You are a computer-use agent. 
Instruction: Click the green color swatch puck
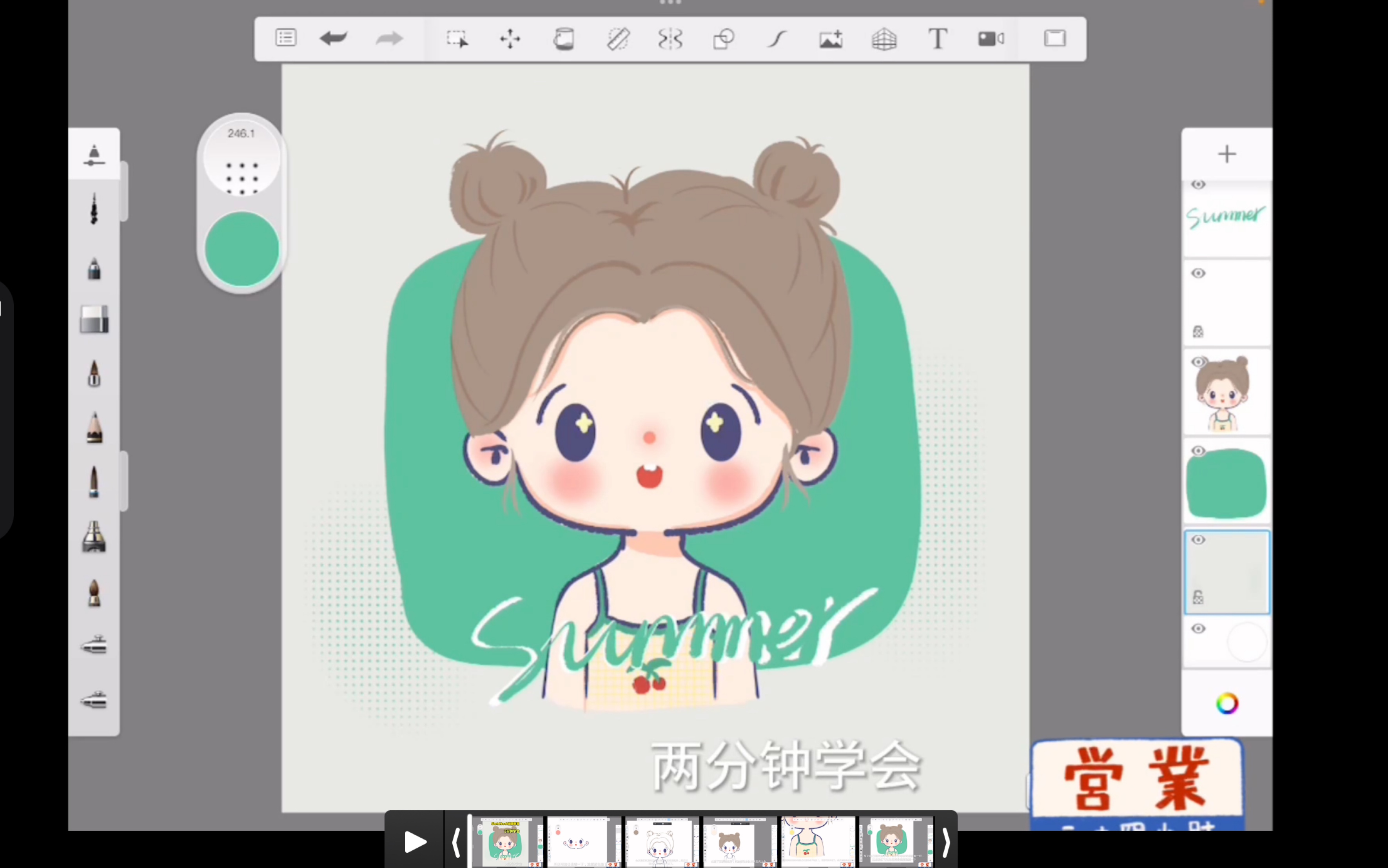tap(242, 248)
